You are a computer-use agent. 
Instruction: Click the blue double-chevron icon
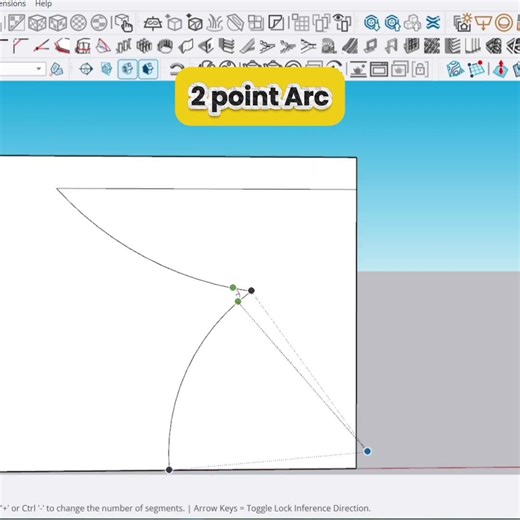point(433,23)
